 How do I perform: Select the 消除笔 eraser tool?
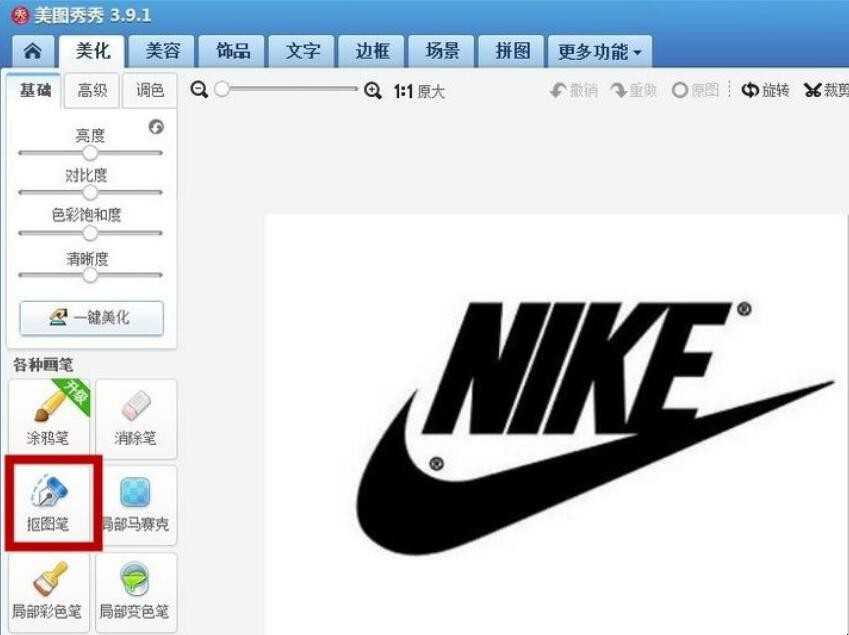click(136, 418)
